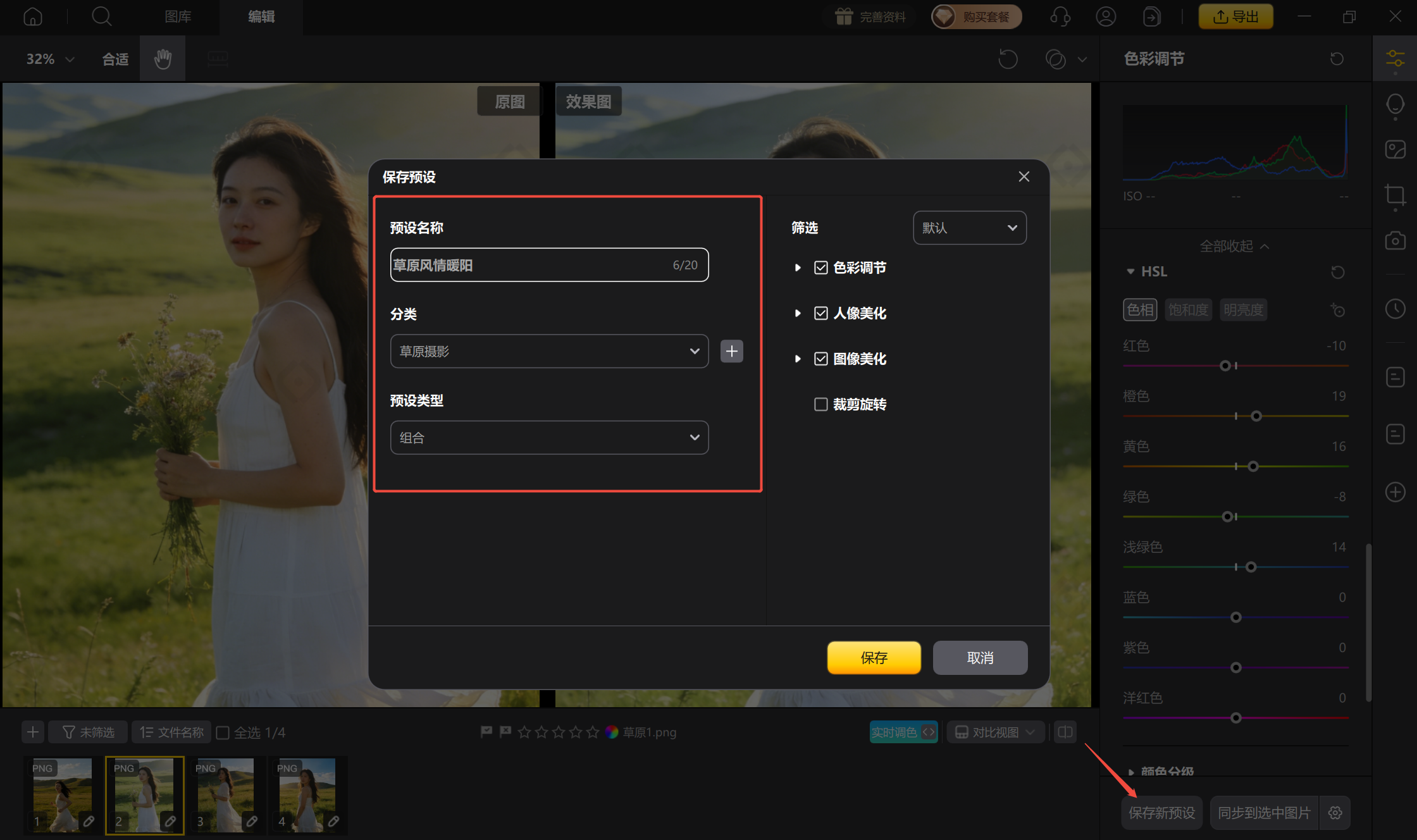The height and width of the screenshot is (840, 1417).
Task: Click the customer service headset icon
Action: coord(1060,16)
